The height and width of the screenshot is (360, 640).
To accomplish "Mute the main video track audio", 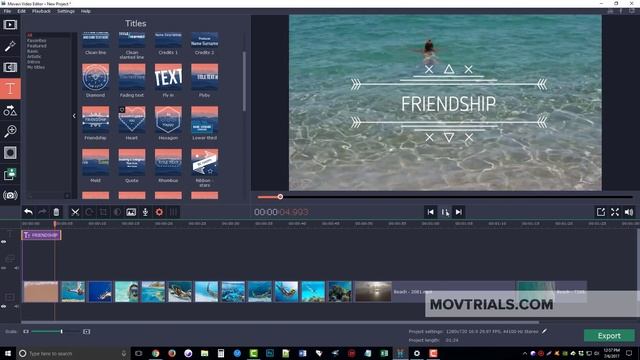I will 16,306.
